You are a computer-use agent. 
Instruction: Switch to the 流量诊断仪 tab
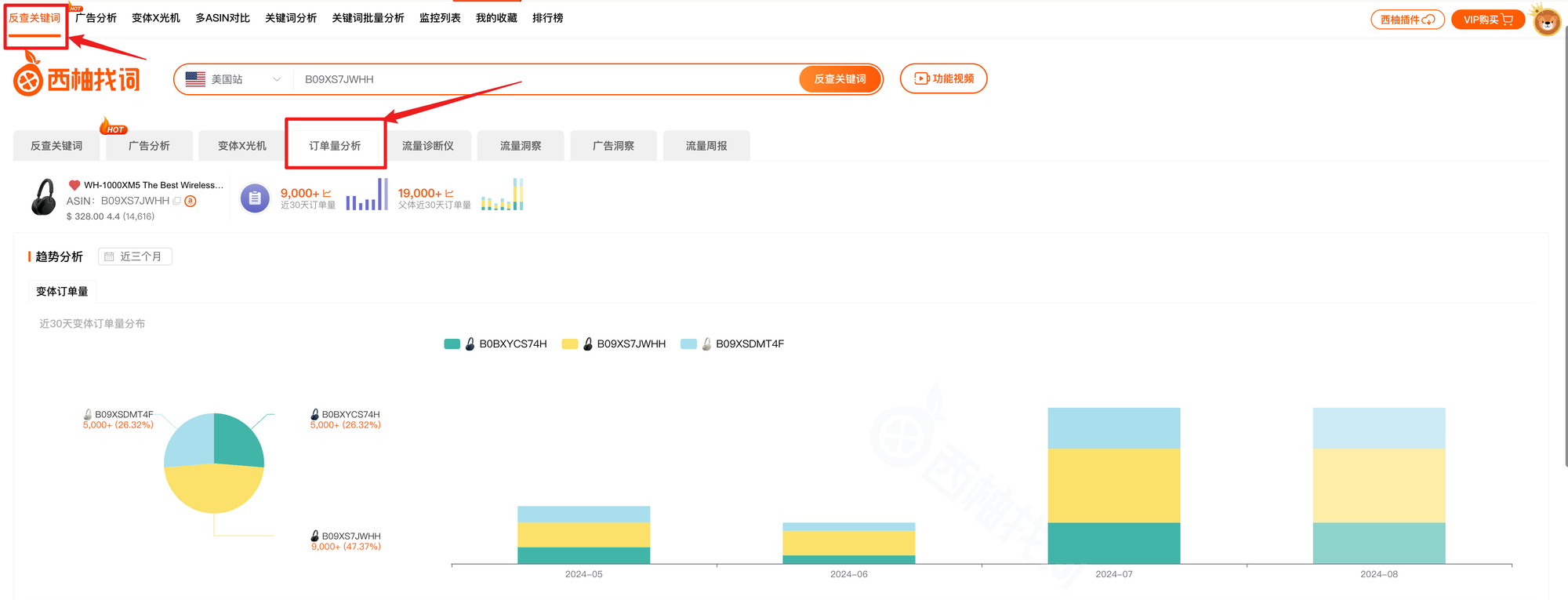[x=428, y=146]
